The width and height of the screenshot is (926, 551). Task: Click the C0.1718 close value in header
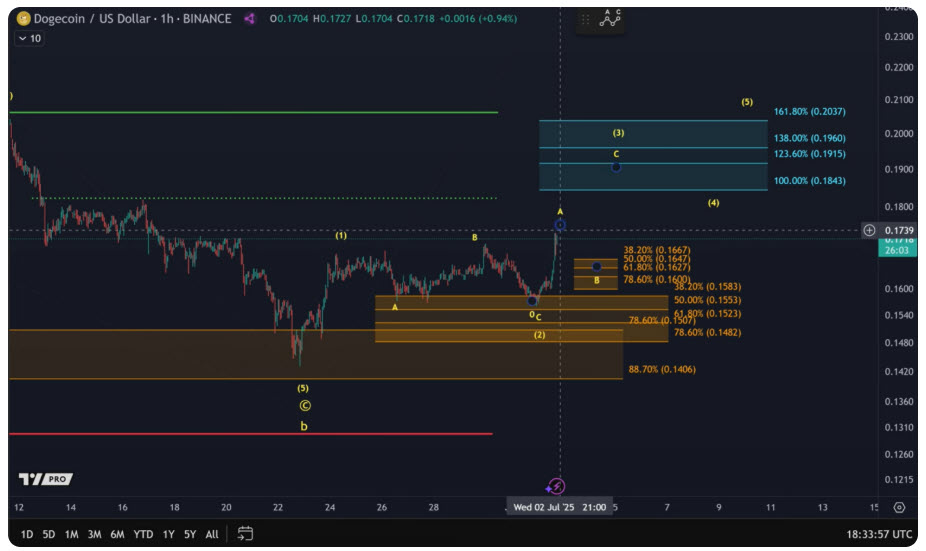pos(416,19)
